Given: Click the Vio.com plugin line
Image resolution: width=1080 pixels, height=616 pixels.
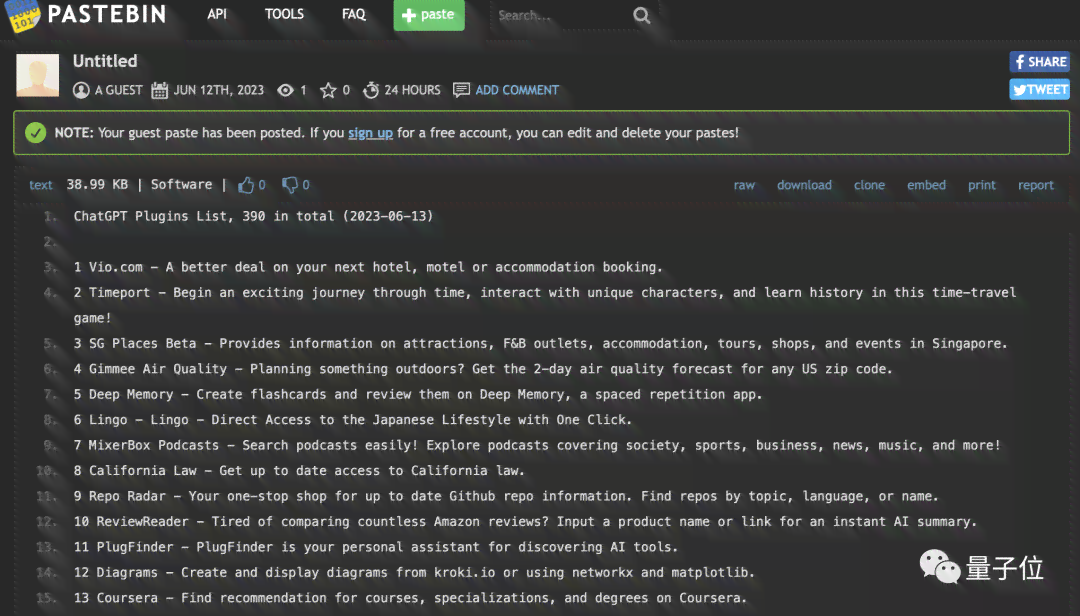Looking at the screenshot, I should click(x=368, y=267).
